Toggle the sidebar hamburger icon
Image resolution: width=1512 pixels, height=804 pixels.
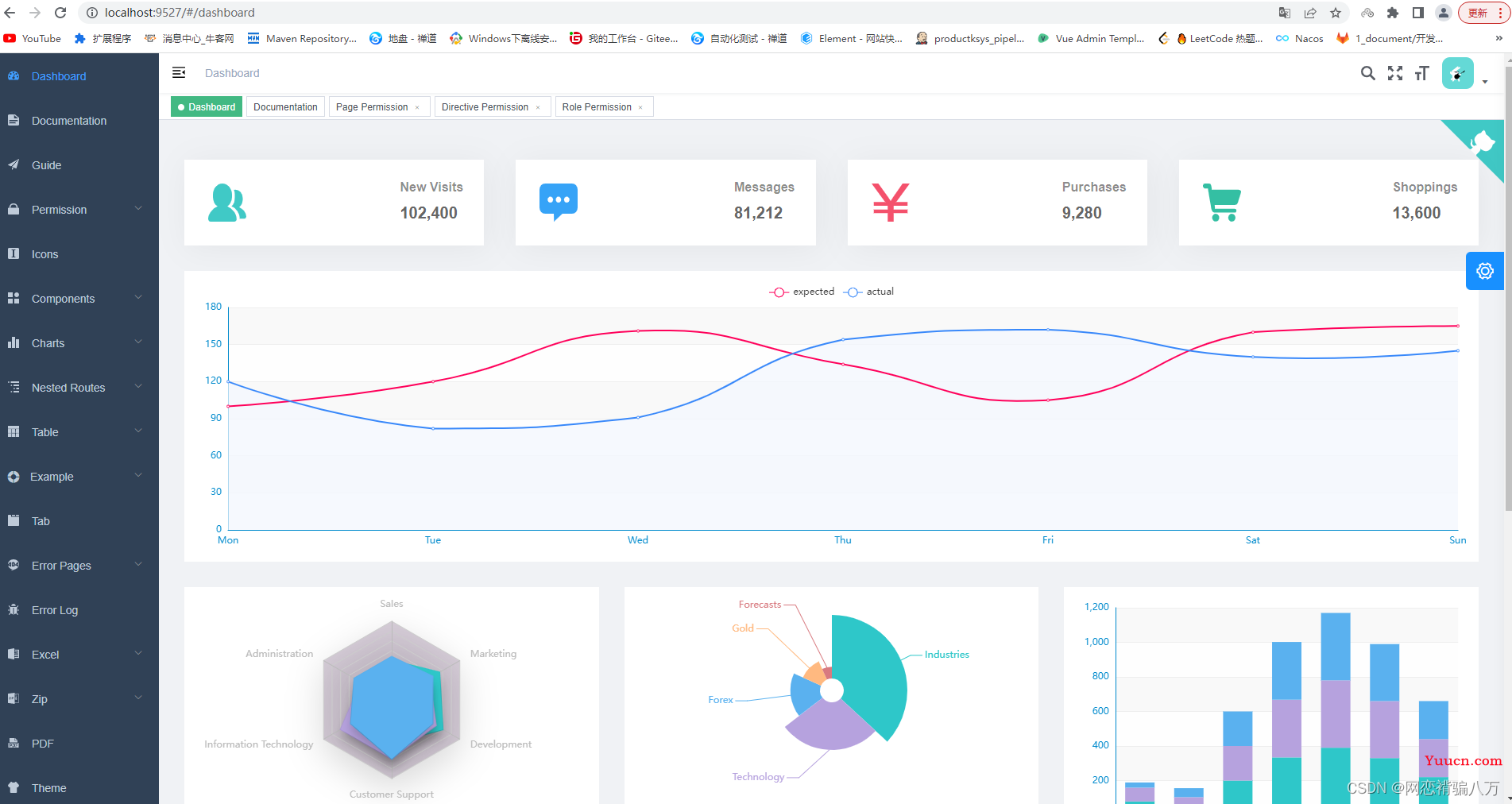[179, 72]
